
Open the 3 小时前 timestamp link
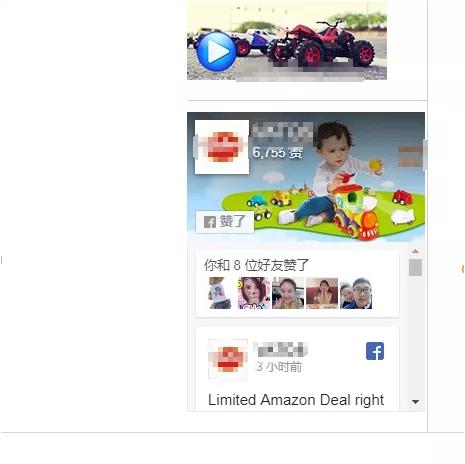[x=279, y=367]
